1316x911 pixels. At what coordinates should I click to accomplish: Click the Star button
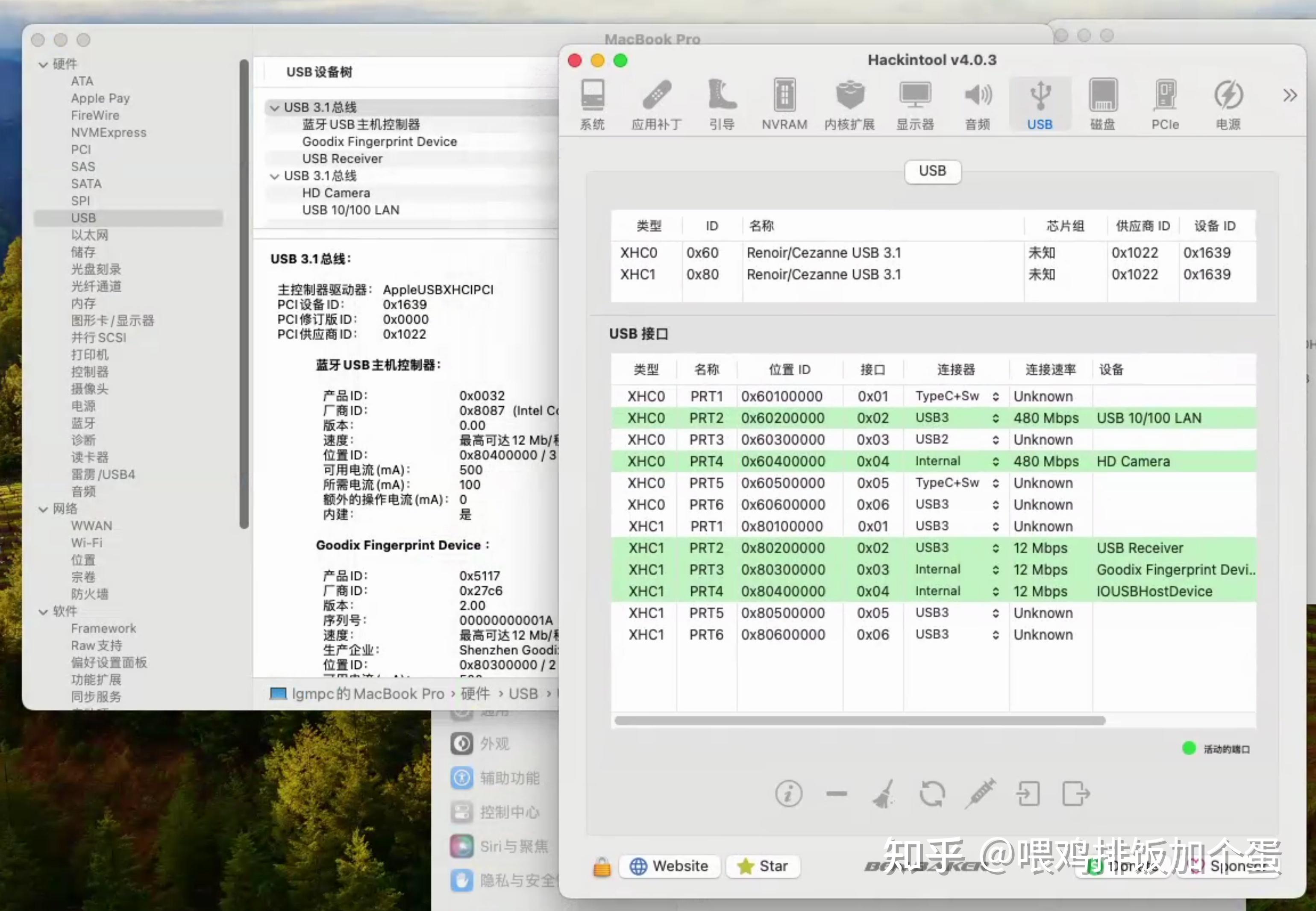[763, 866]
